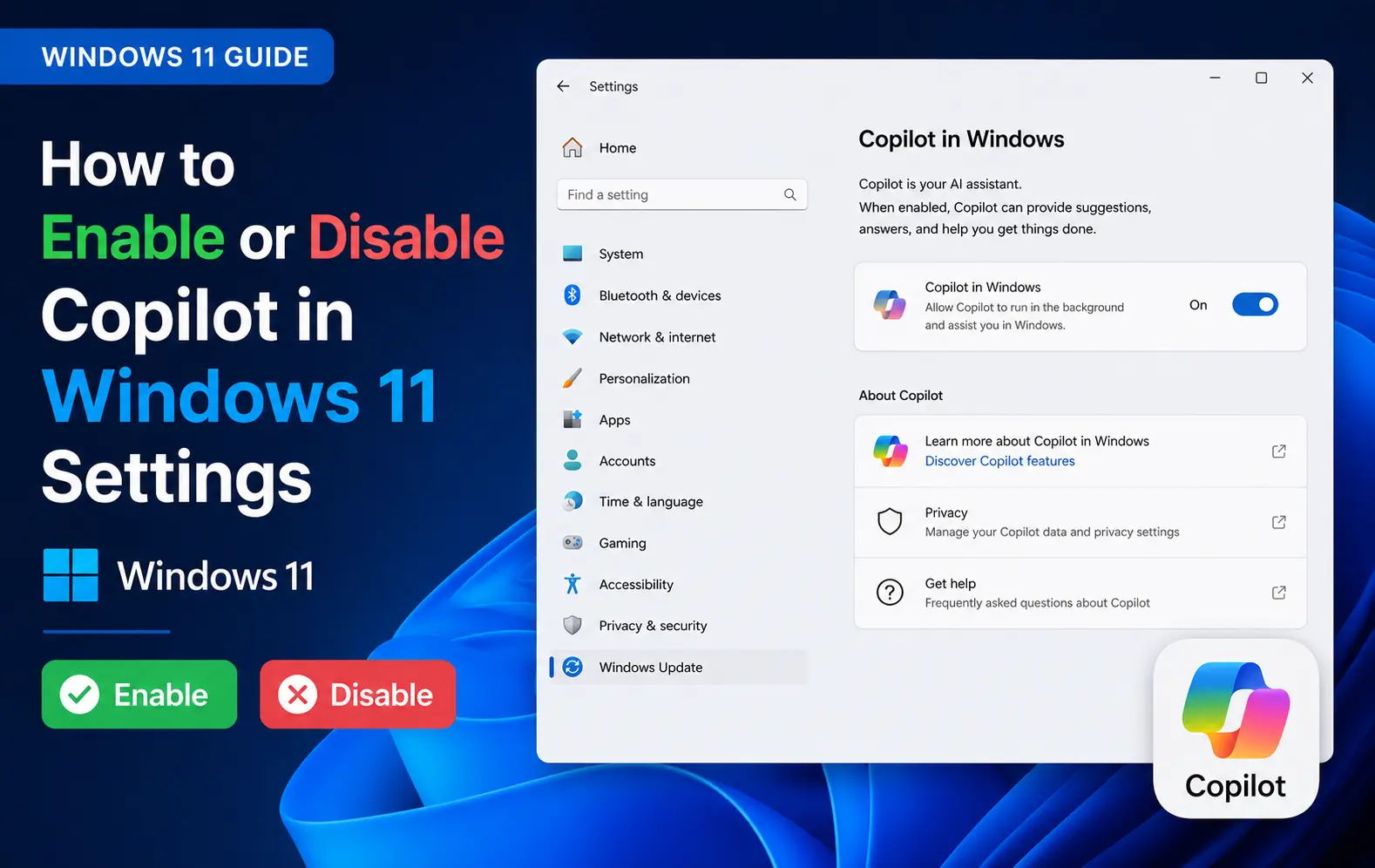Click the Windows 11 logo
The width and height of the screenshot is (1375, 868).
(x=71, y=574)
